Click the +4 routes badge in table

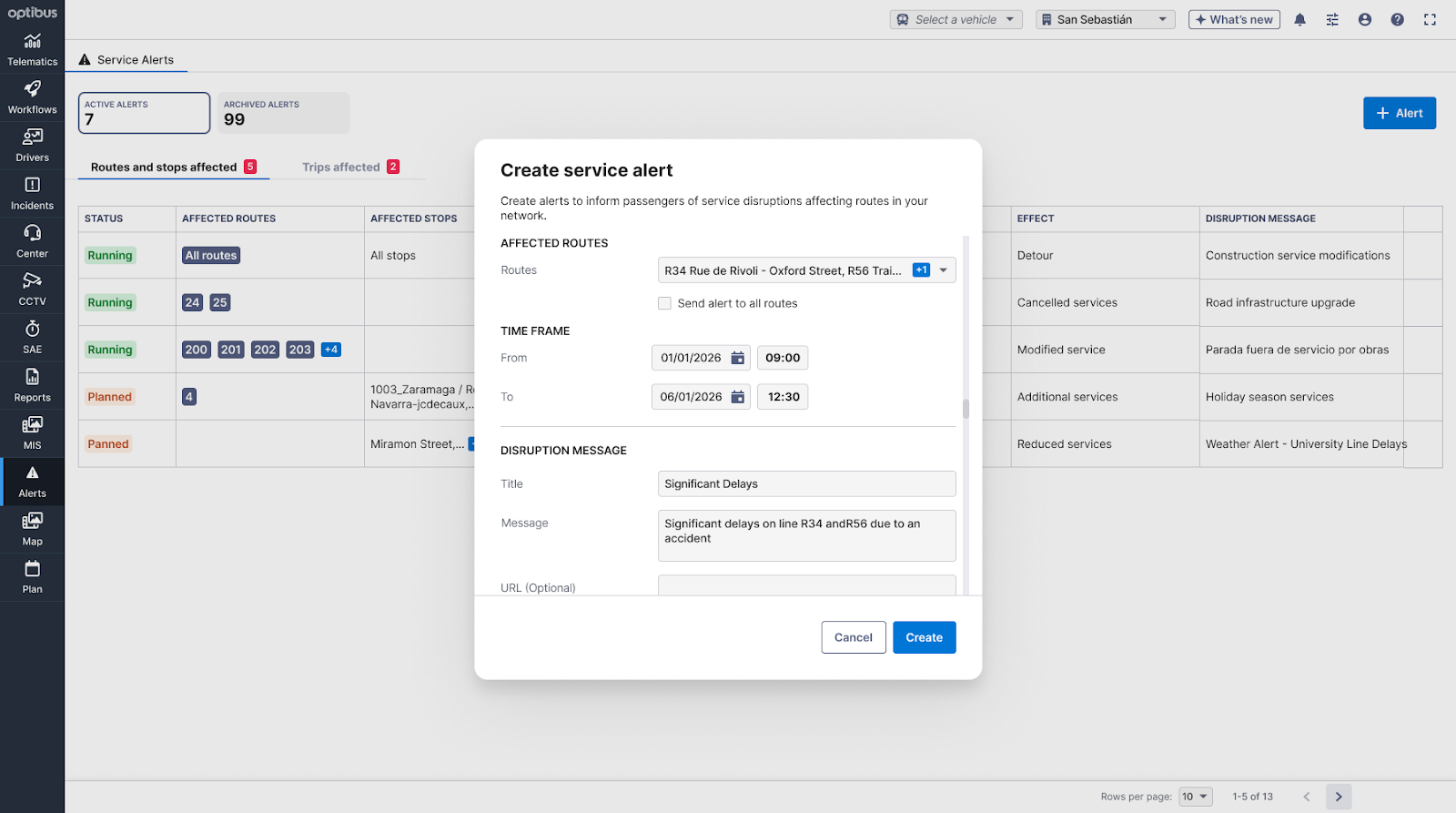tap(331, 350)
